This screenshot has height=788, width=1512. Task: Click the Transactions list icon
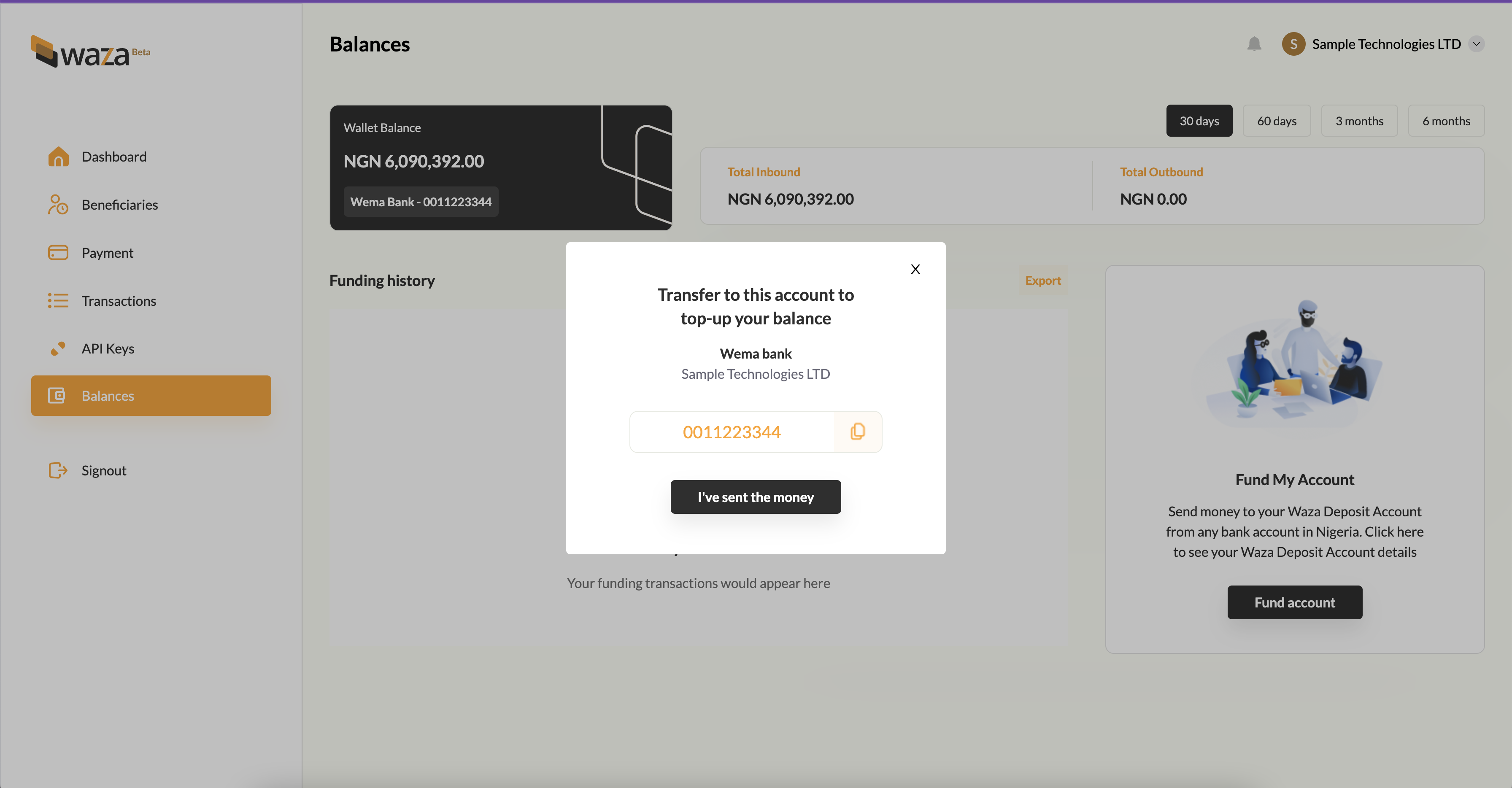click(58, 301)
